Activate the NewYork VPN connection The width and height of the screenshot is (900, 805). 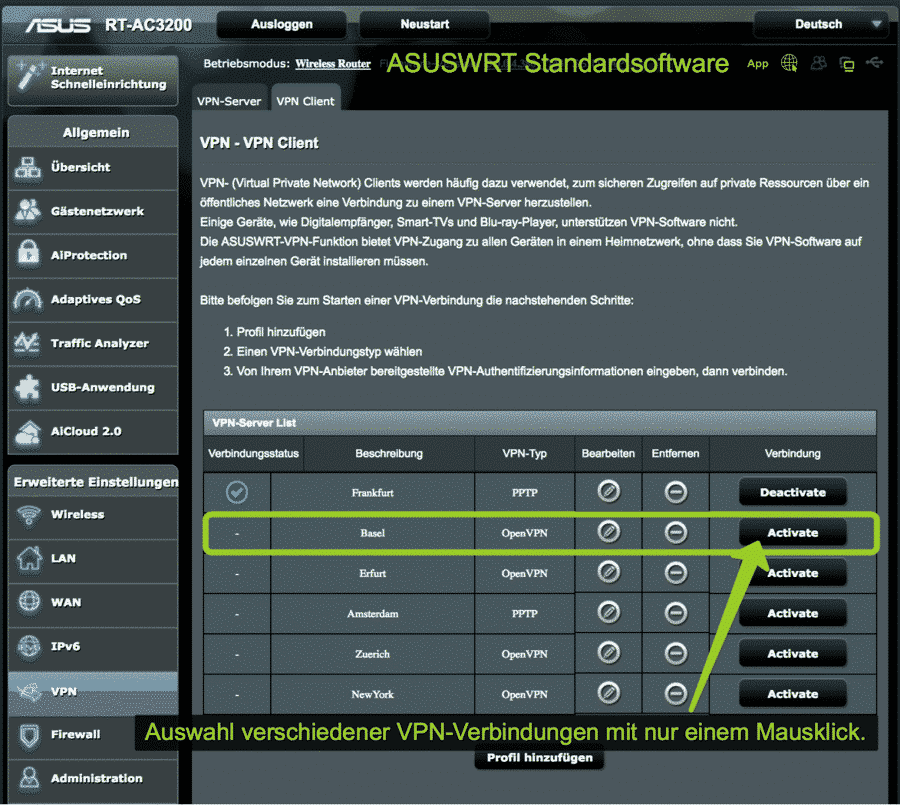(793, 694)
